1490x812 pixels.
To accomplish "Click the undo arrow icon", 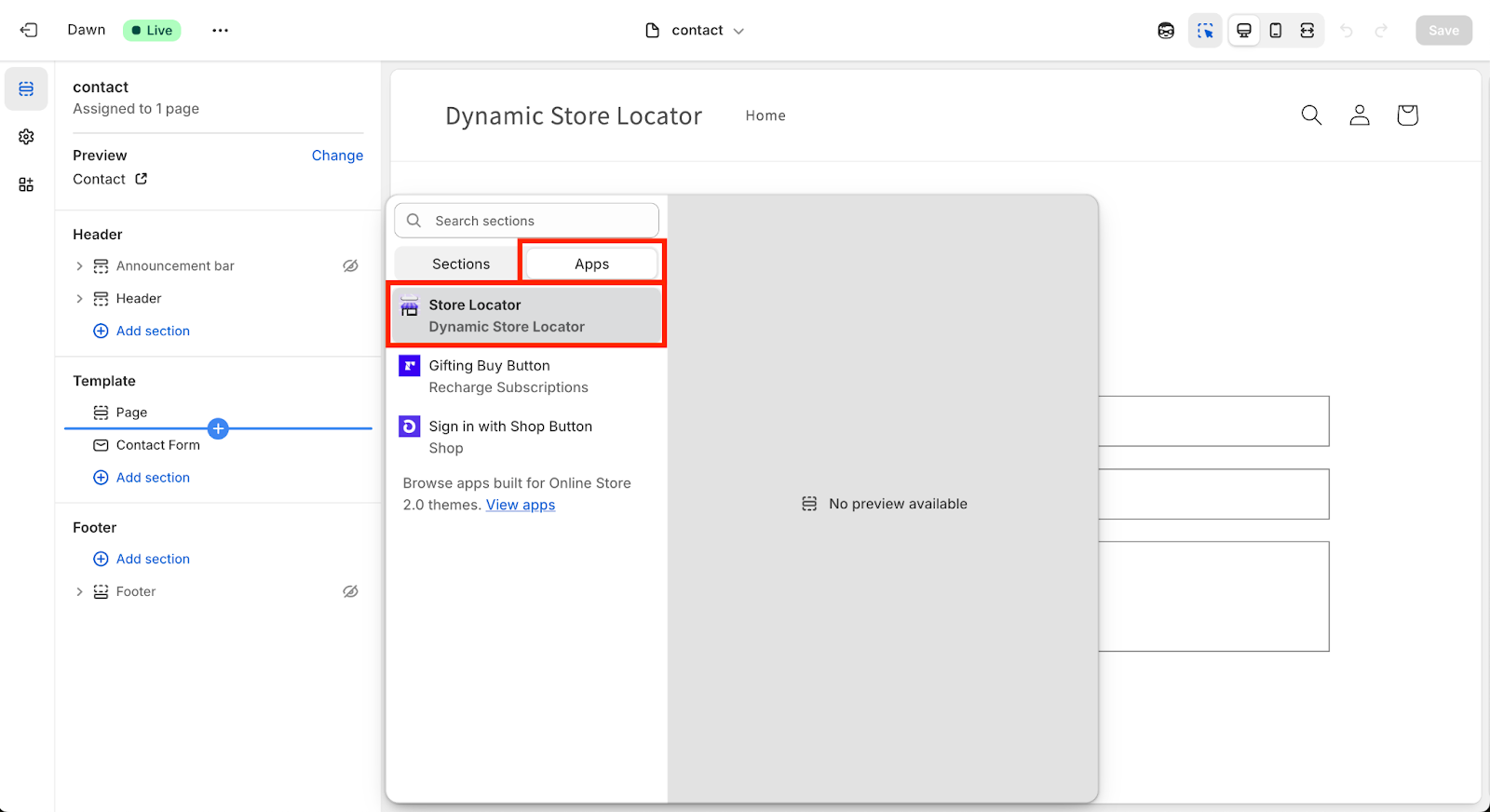I will click(x=1347, y=31).
